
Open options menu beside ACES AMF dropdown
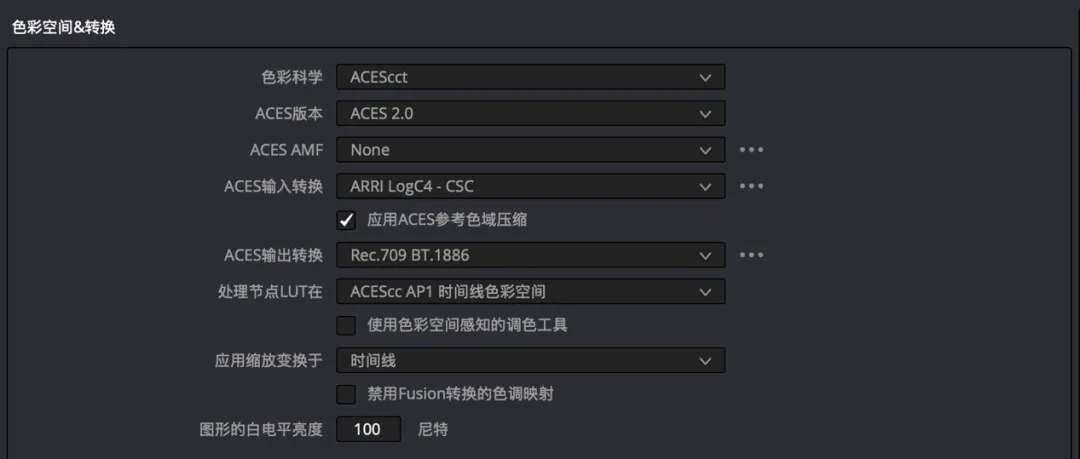point(751,150)
